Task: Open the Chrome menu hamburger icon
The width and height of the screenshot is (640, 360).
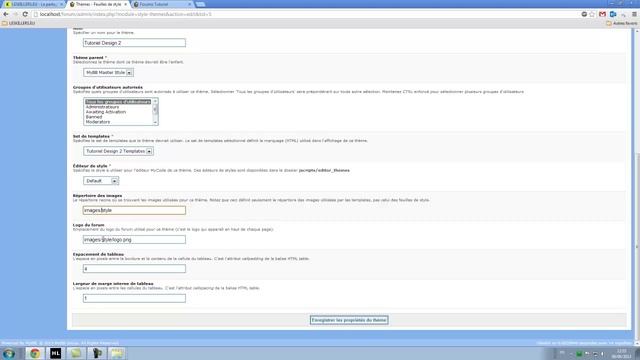Action: [634, 14]
